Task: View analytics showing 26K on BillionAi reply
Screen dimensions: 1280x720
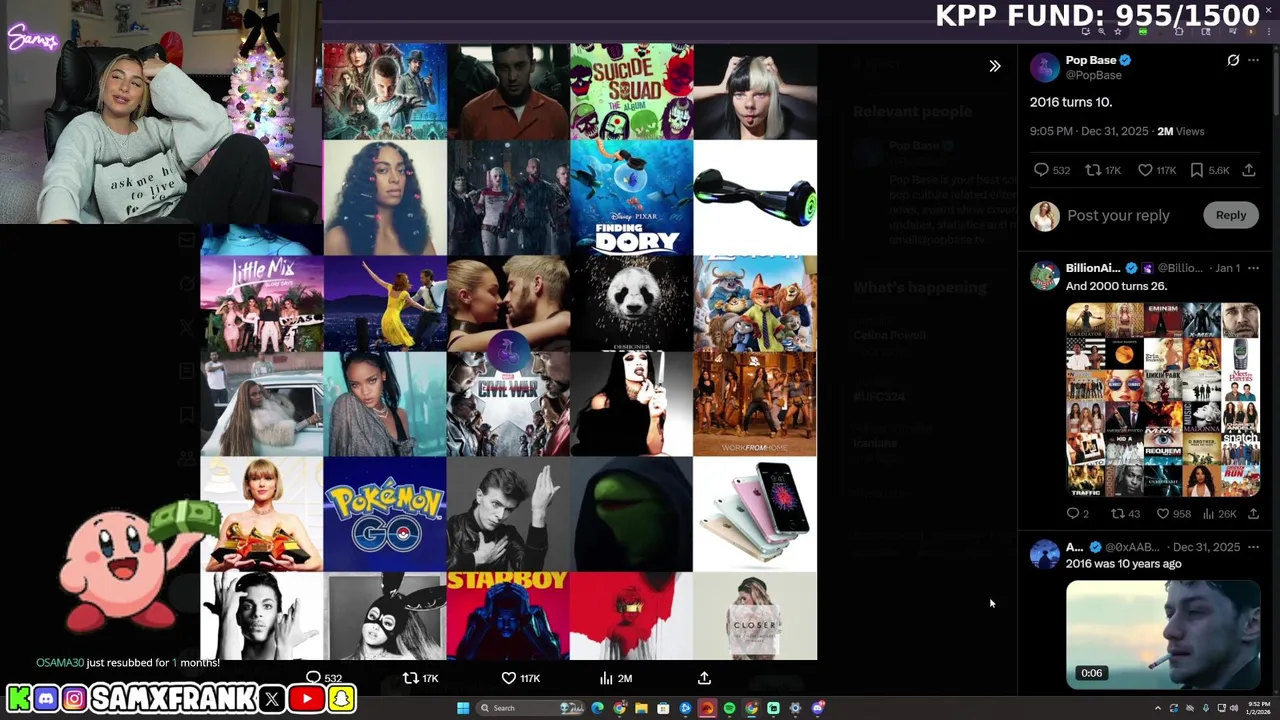Action: (x=1209, y=513)
